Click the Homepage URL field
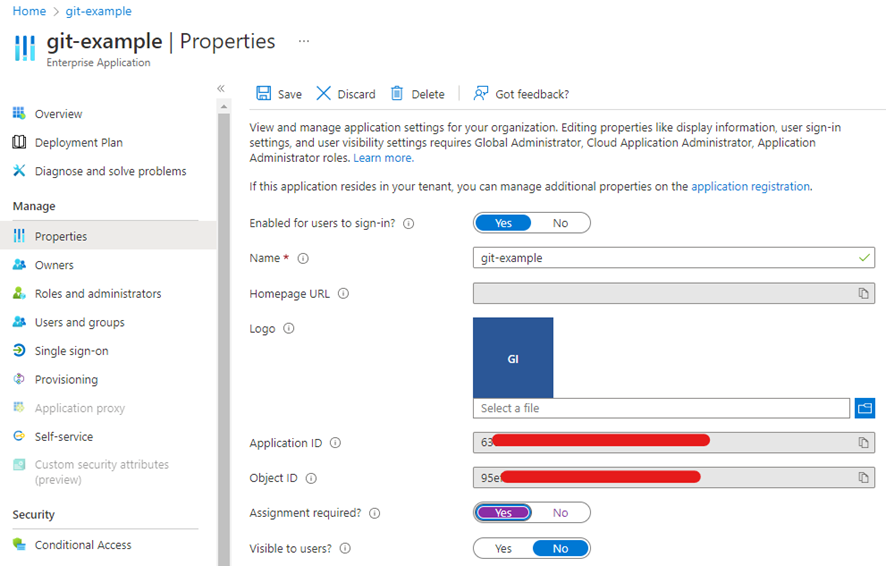Viewport: 886px width, 566px height. [x=674, y=293]
